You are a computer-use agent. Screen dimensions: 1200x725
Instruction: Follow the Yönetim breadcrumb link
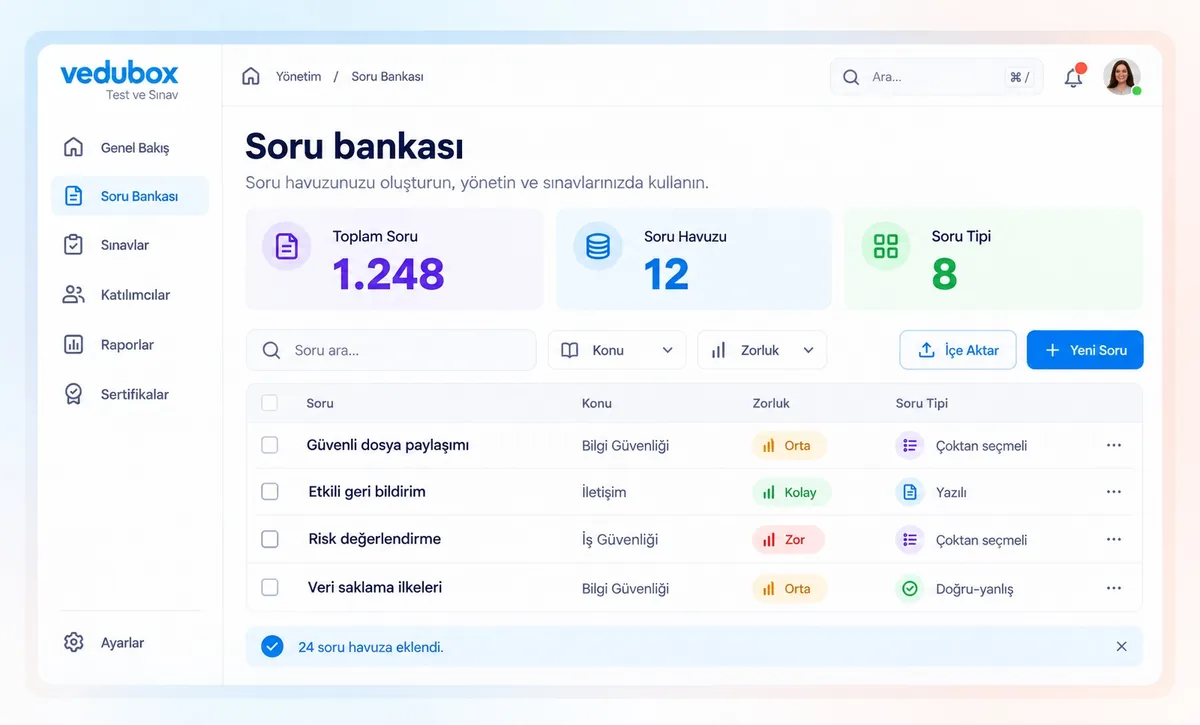[x=299, y=77]
